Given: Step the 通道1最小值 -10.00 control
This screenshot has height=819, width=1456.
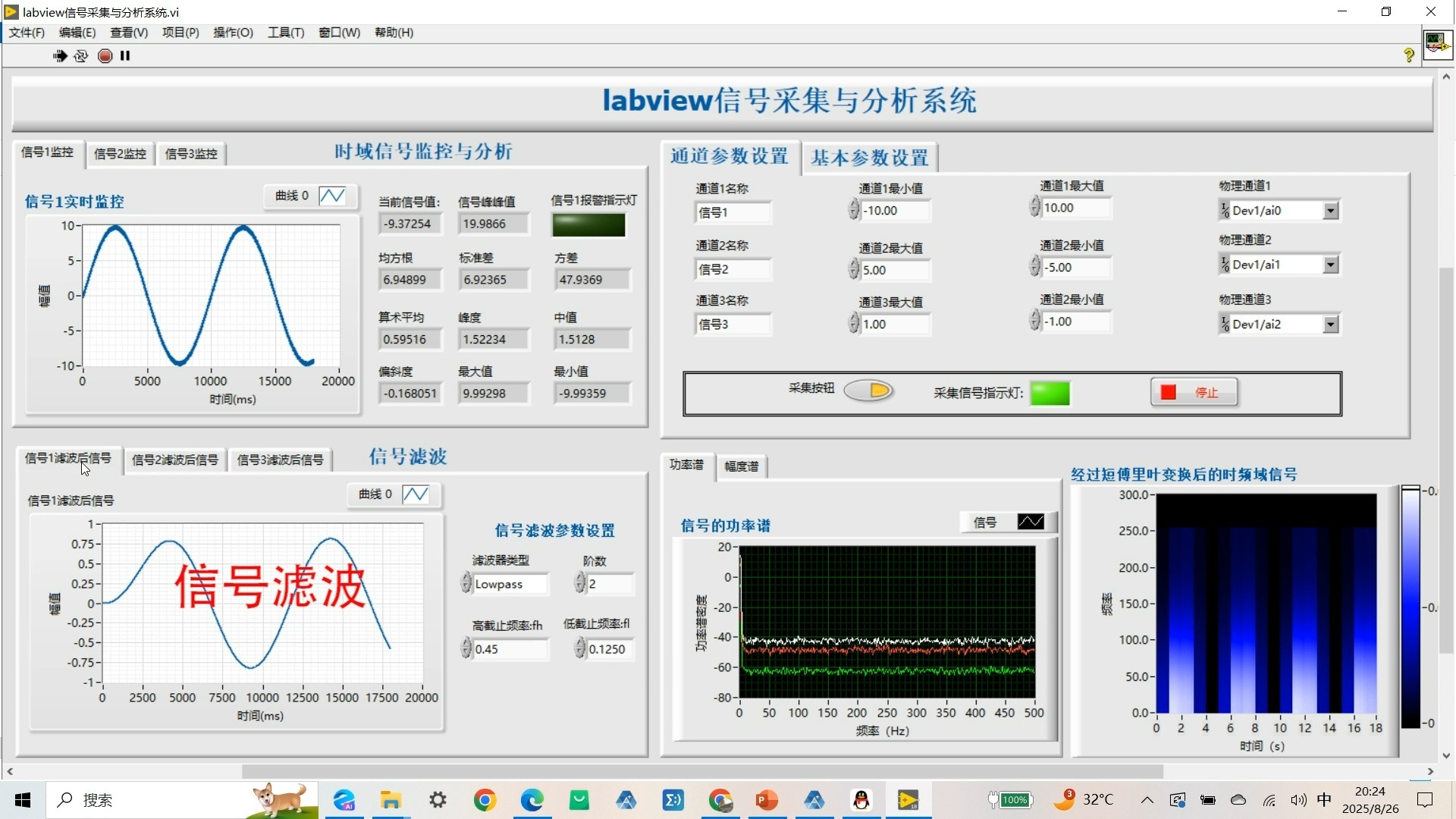Looking at the screenshot, I should point(854,210).
